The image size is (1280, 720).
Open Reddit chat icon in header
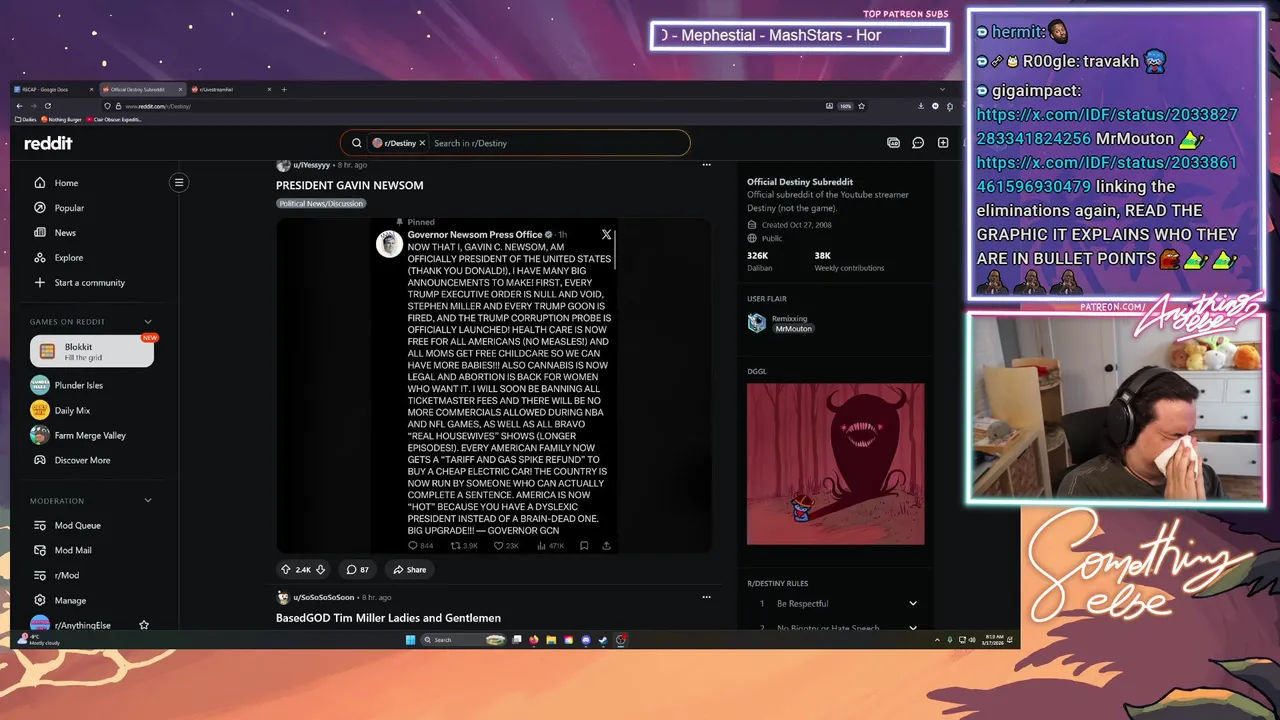tap(918, 143)
